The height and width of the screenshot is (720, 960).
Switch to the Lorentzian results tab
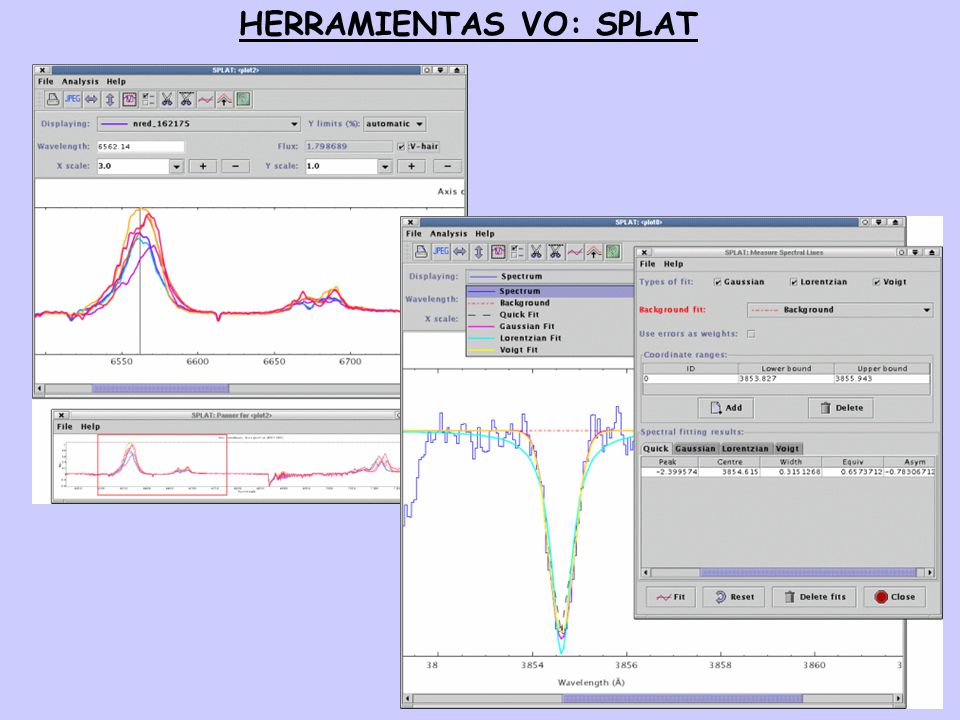(745, 449)
